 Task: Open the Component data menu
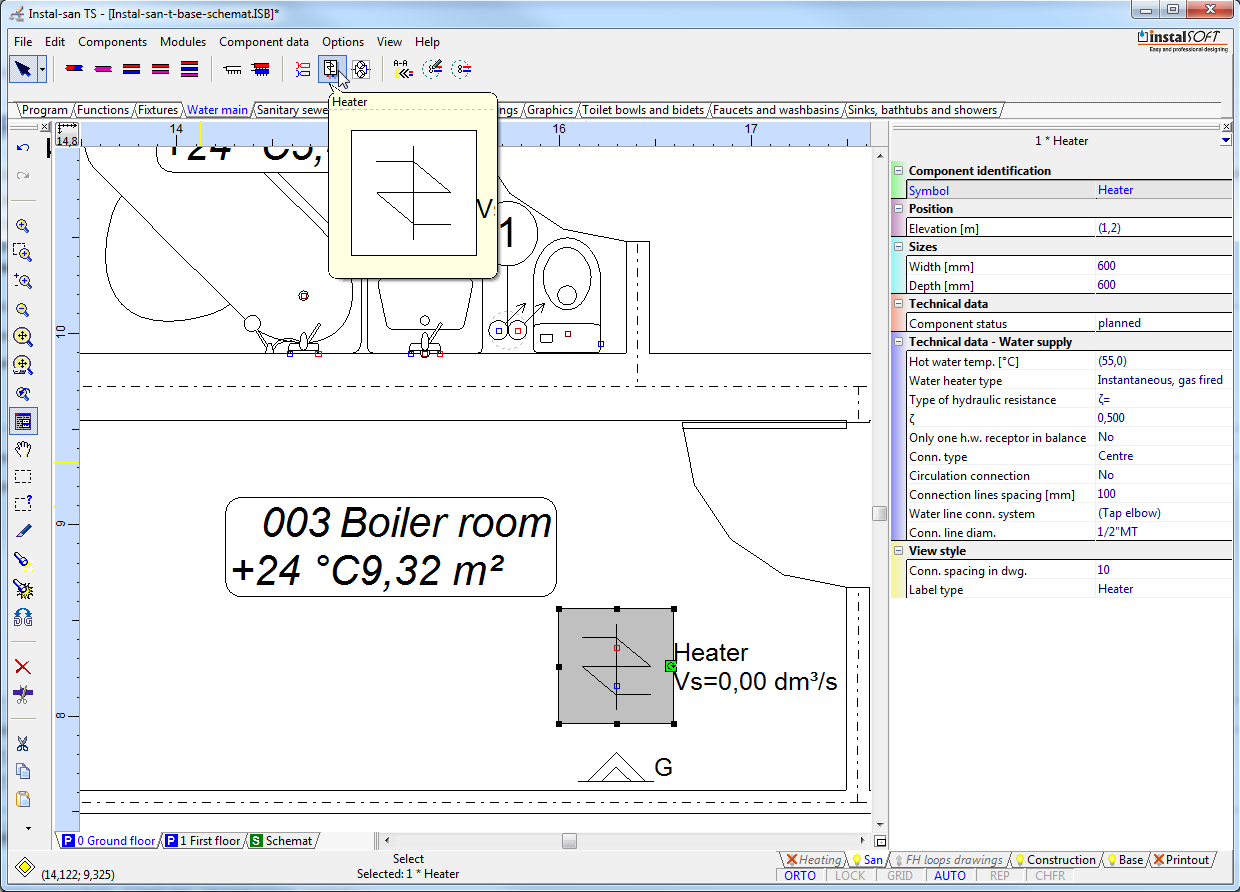pos(264,42)
